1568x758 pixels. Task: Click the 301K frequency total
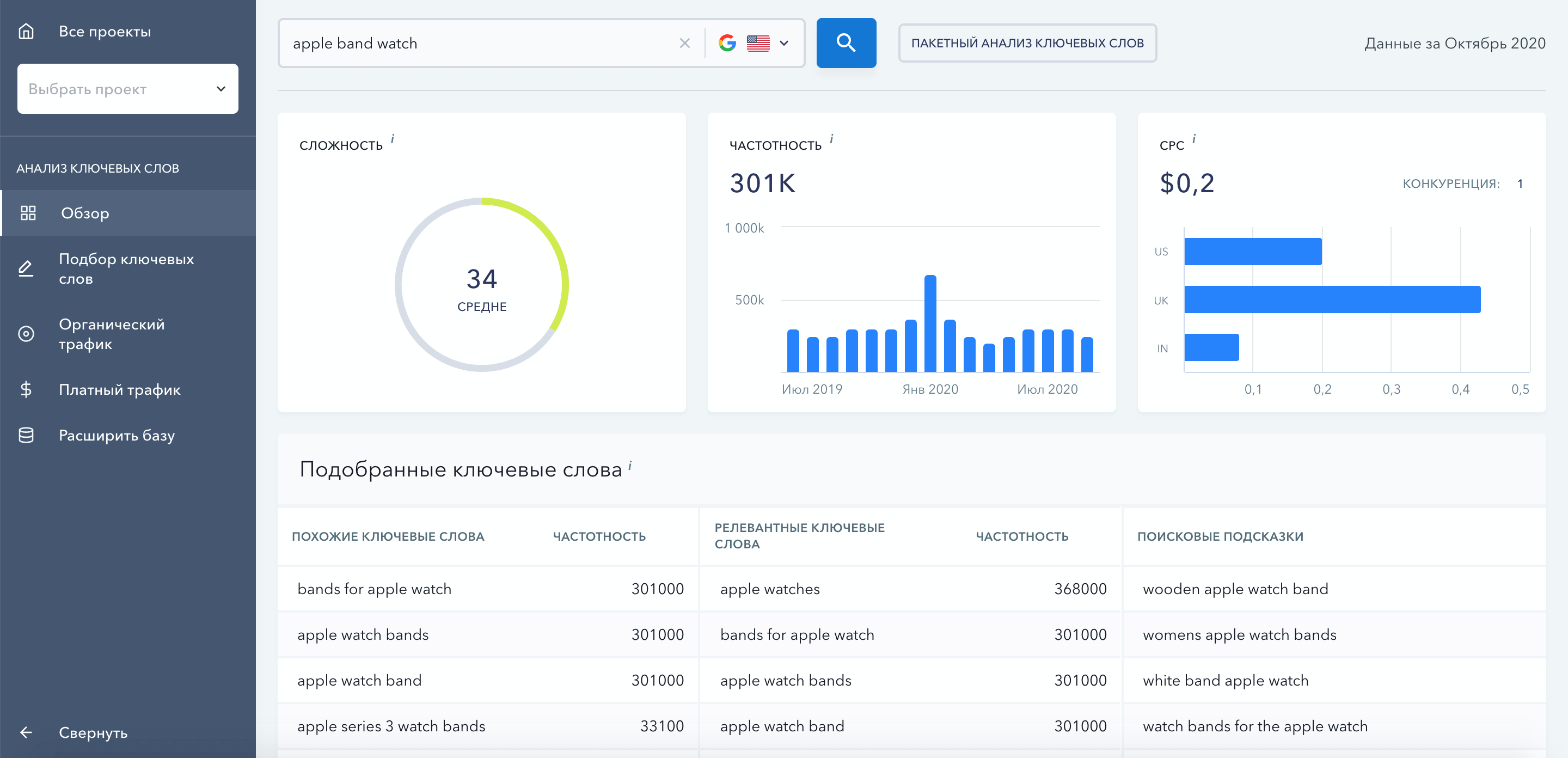(763, 184)
